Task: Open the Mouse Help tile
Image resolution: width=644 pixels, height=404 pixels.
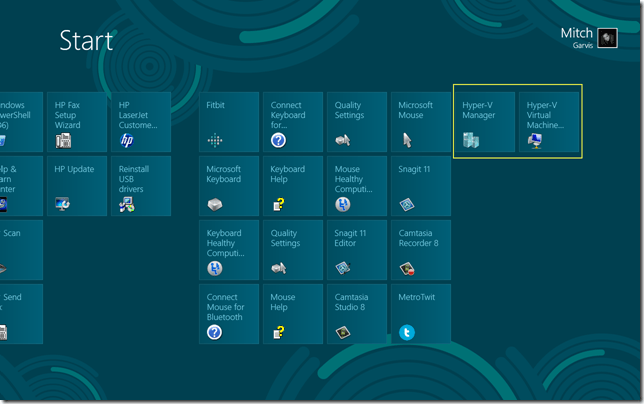Action: [x=293, y=314]
